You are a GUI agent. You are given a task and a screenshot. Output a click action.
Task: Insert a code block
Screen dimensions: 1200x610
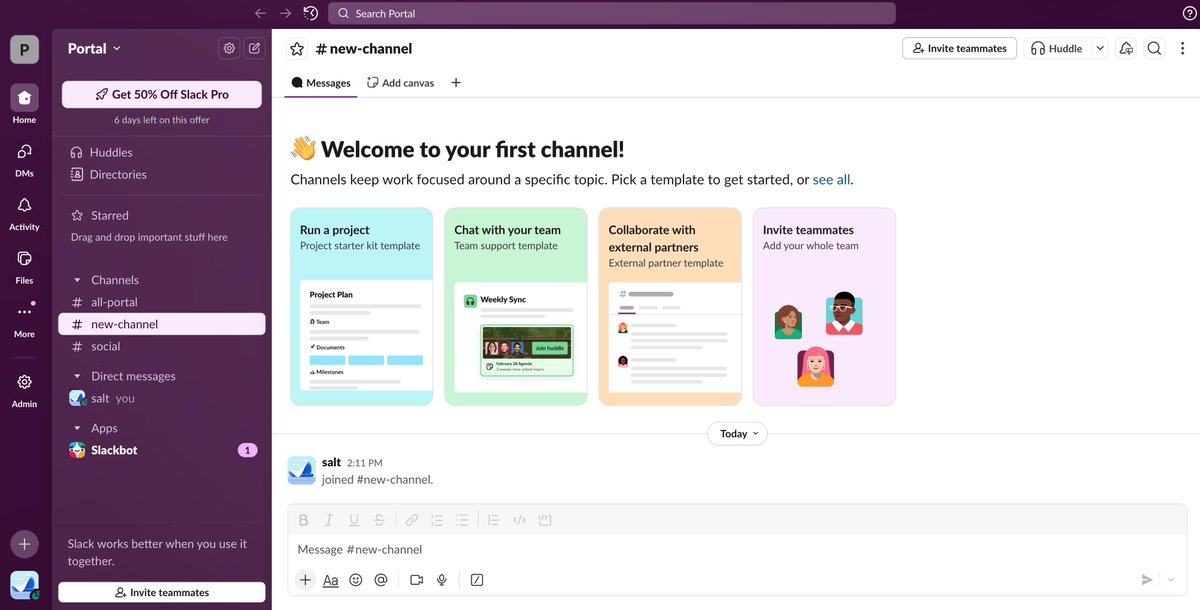pos(545,520)
